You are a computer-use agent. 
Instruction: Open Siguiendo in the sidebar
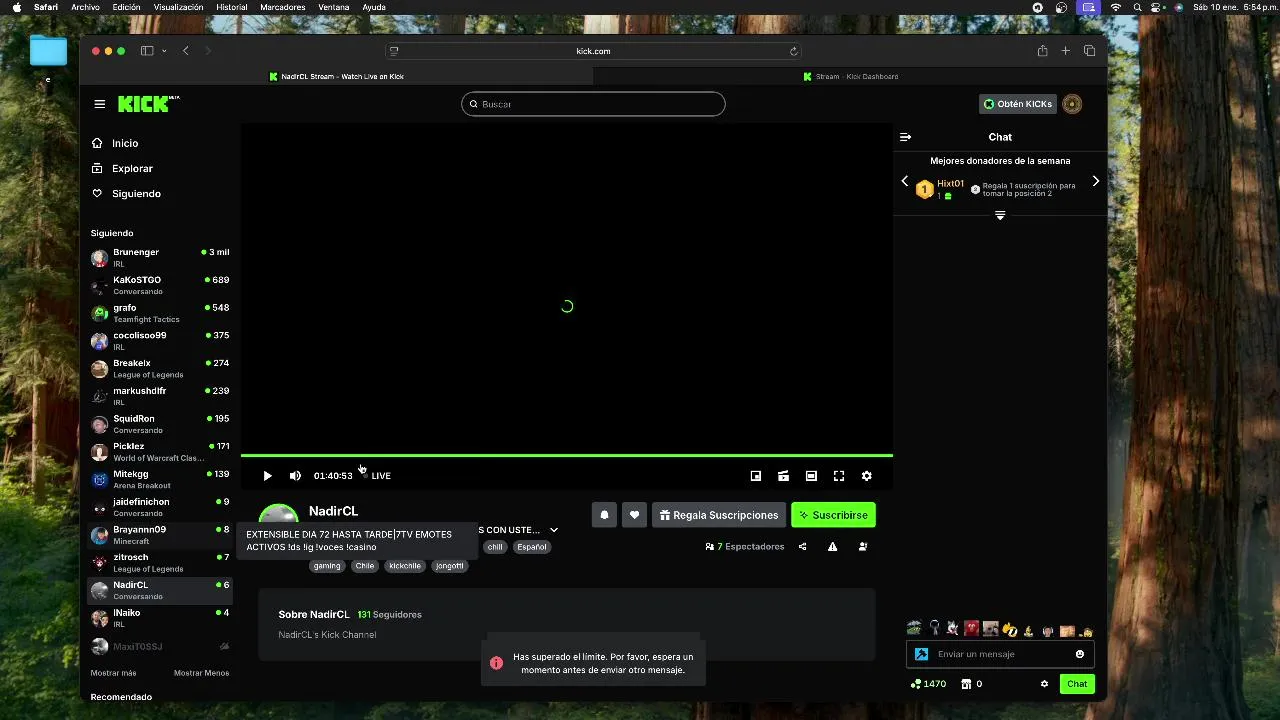click(126, 193)
